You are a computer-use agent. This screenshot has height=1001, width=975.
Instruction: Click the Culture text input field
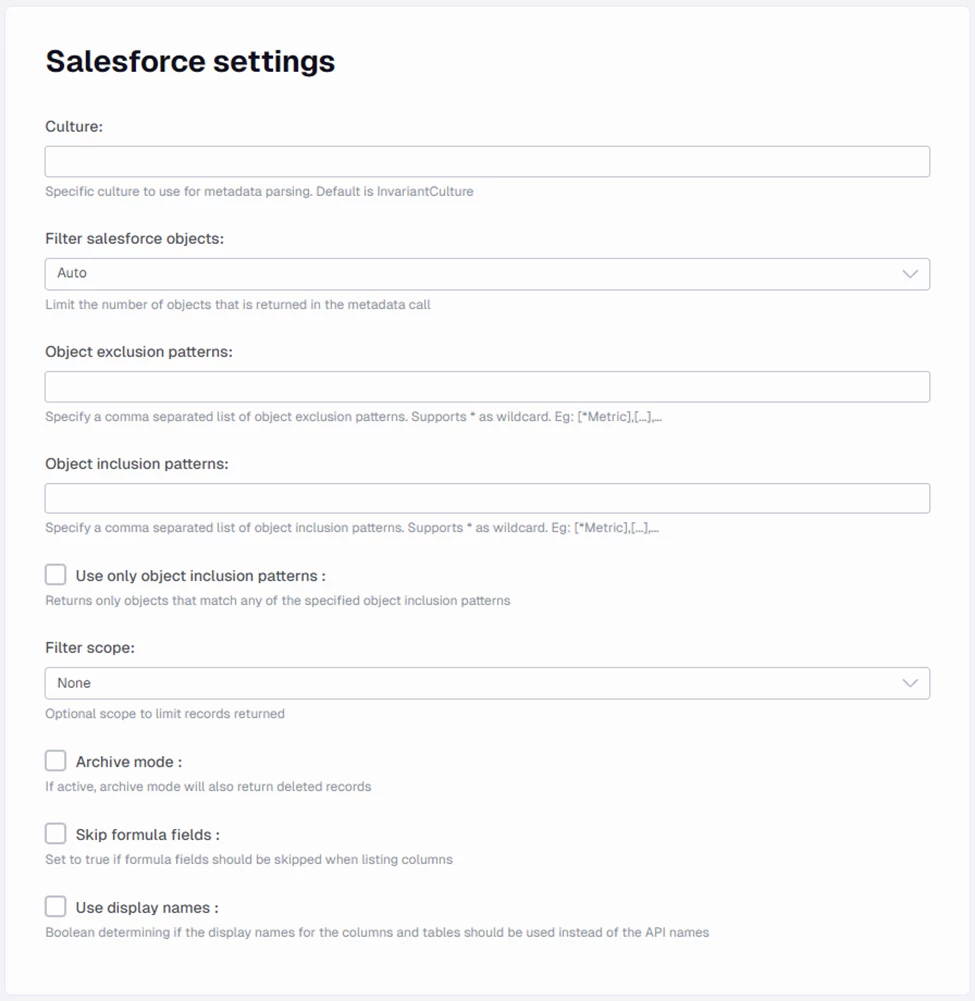tap(487, 162)
